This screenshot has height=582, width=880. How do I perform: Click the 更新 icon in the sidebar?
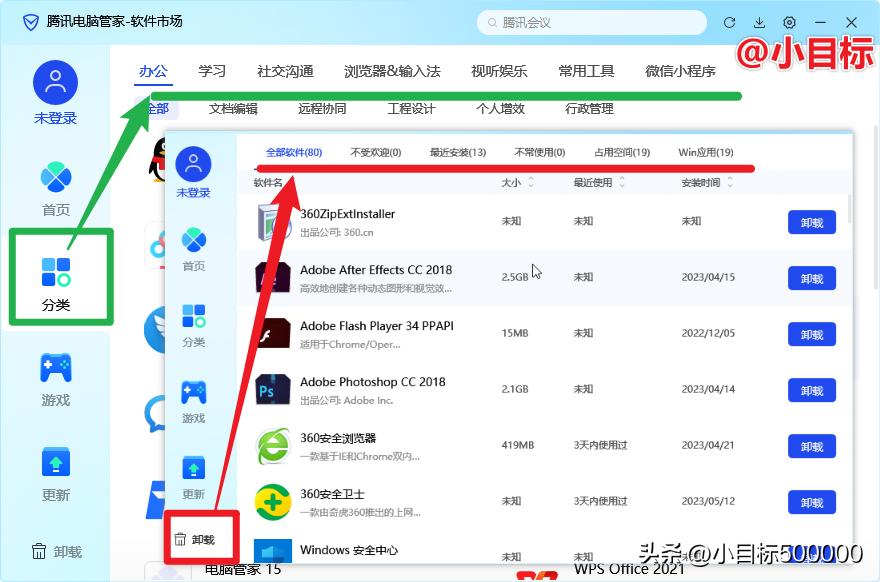56,462
